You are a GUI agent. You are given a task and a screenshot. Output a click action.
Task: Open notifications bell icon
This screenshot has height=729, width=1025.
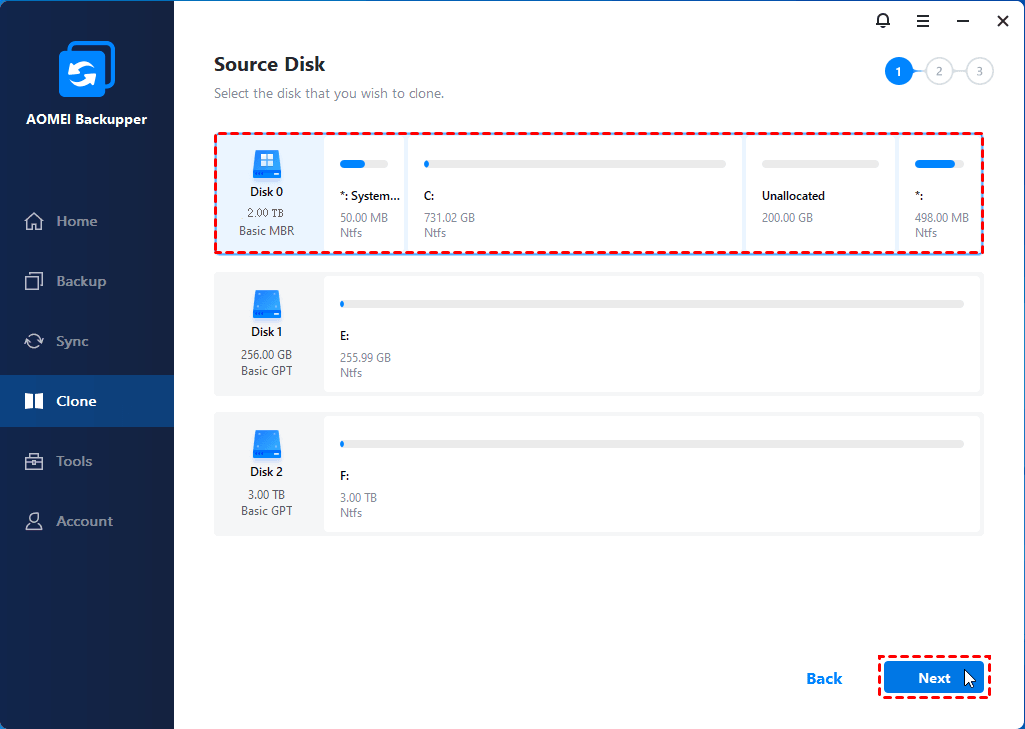point(882,21)
